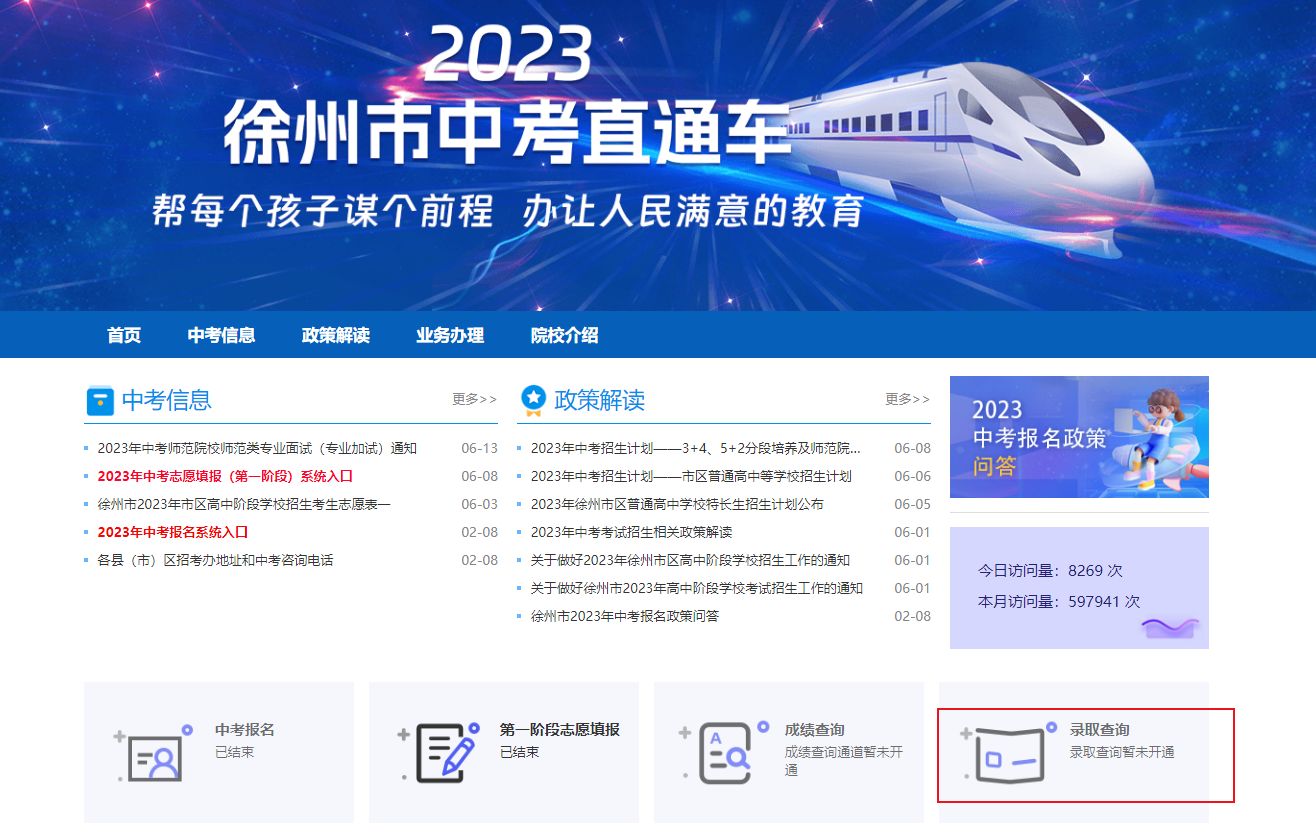Image resolution: width=1316 pixels, height=825 pixels.
Task: Open 2023年中考师范院校师范类专业面试通知
Action: pyautogui.click(x=257, y=448)
